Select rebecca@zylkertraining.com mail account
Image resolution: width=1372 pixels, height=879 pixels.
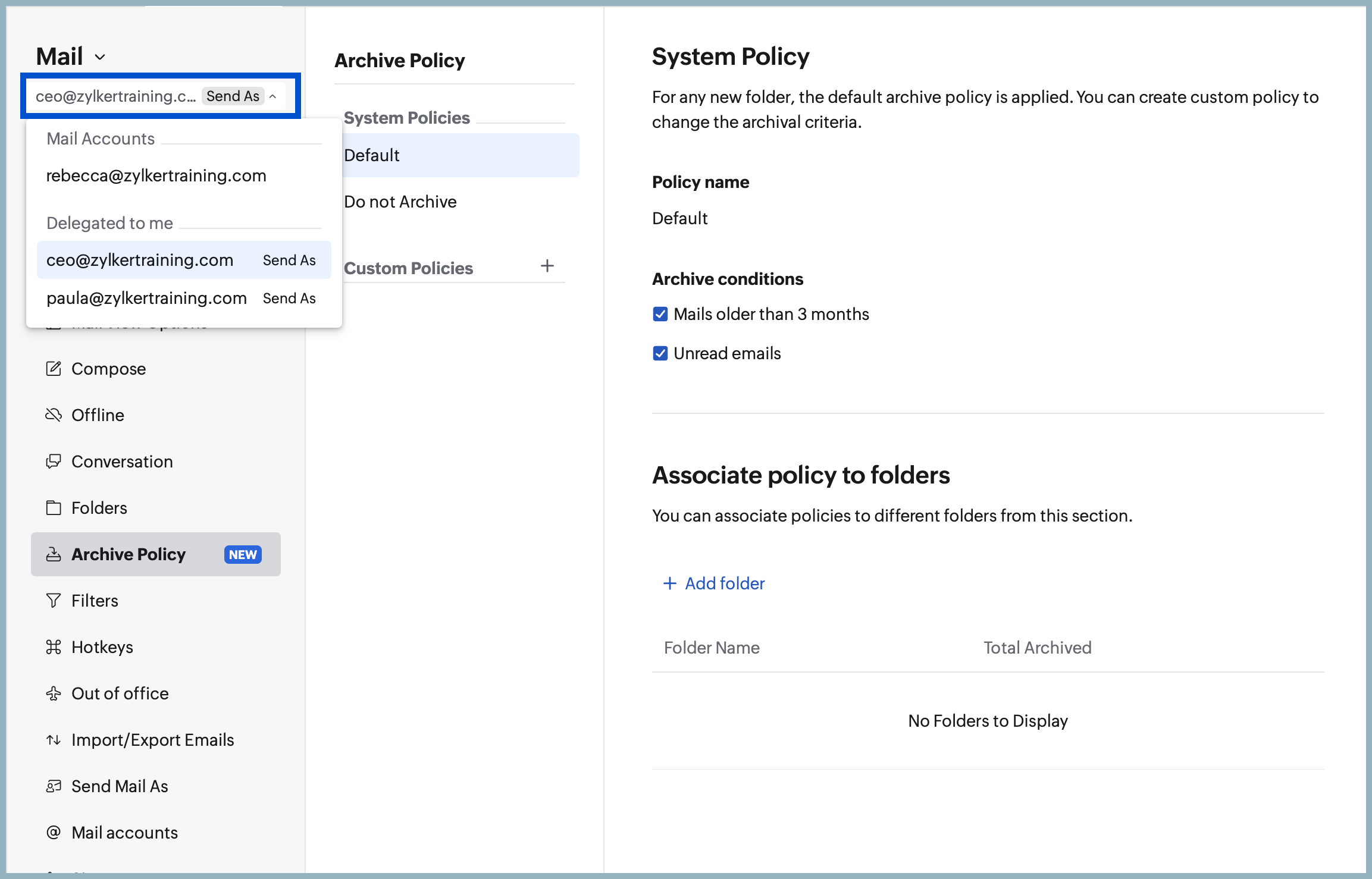point(184,175)
